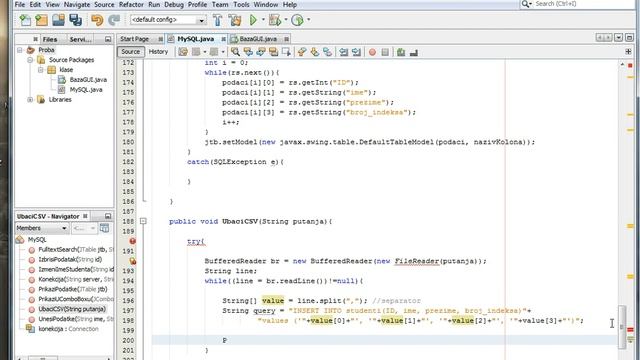Click the New Project toolbar icon
Image resolution: width=640 pixels, height=360 pixels.
(x=42, y=20)
